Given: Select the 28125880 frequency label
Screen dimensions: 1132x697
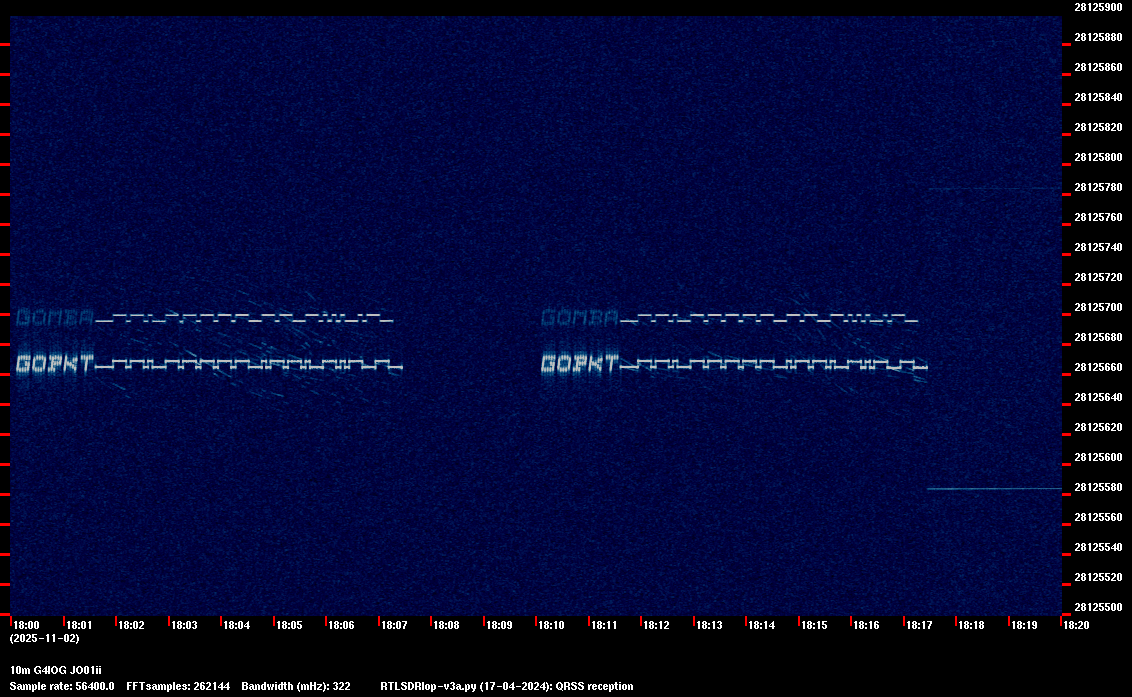Looking at the screenshot, I should coord(1098,37).
